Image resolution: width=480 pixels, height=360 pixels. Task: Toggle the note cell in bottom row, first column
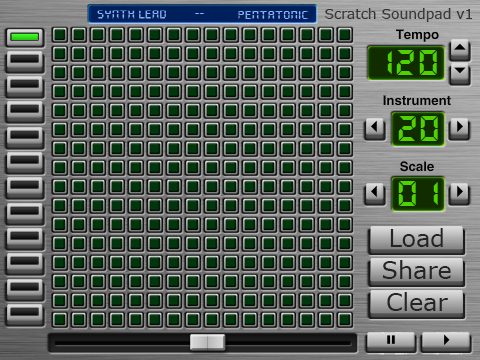pyautogui.click(x=60, y=319)
